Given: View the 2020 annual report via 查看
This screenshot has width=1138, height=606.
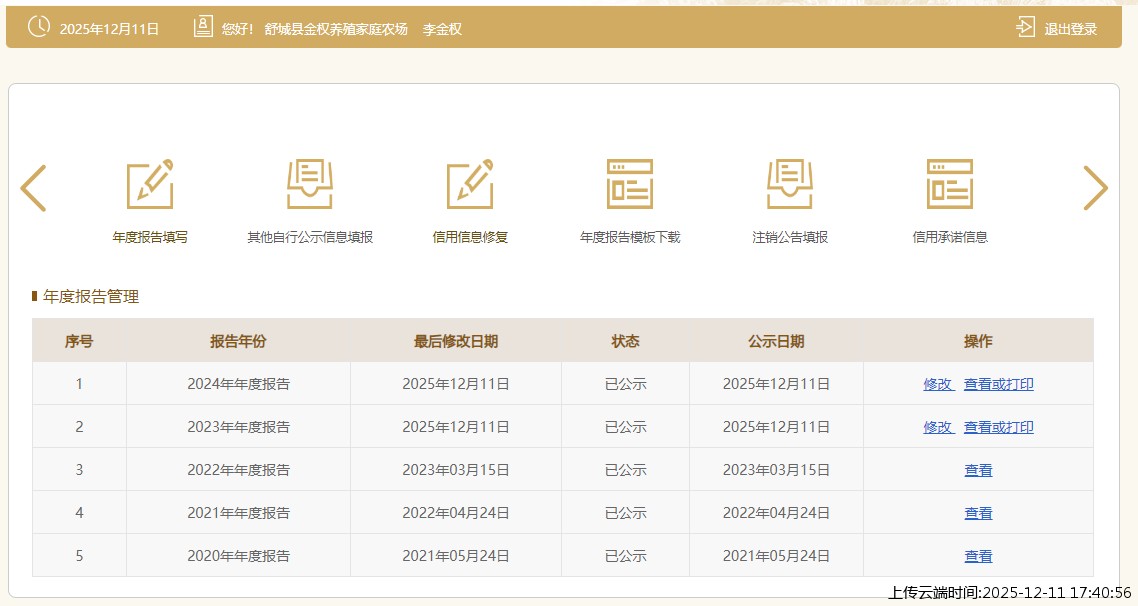Looking at the screenshot, I should (978, 556).
